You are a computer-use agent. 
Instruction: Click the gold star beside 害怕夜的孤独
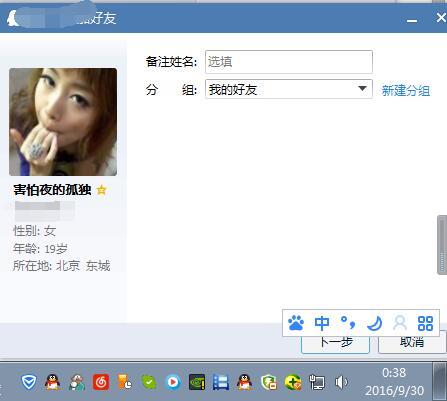[101, 190]
